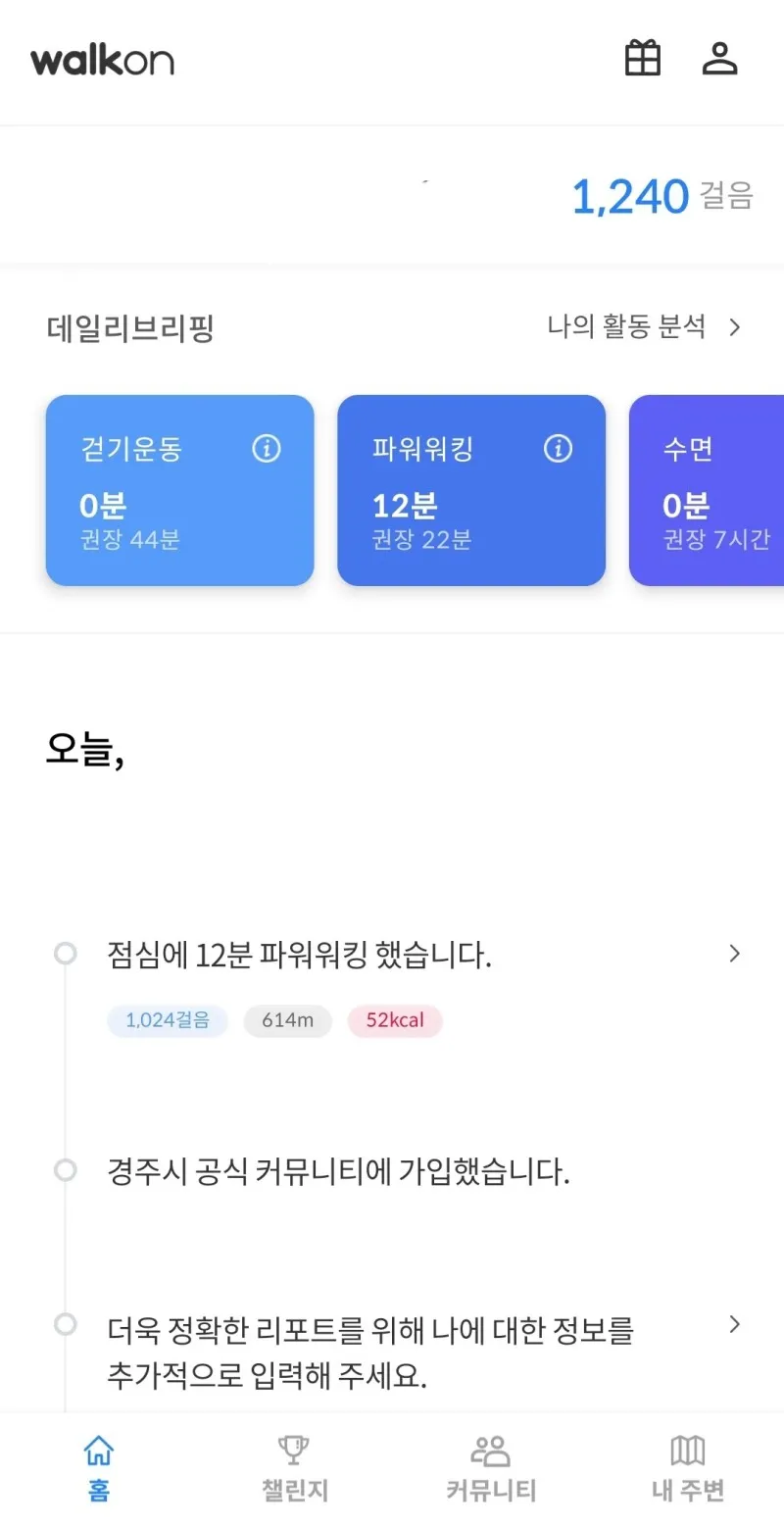Expand the 정보 입력 request chevron

[735, 1325]
